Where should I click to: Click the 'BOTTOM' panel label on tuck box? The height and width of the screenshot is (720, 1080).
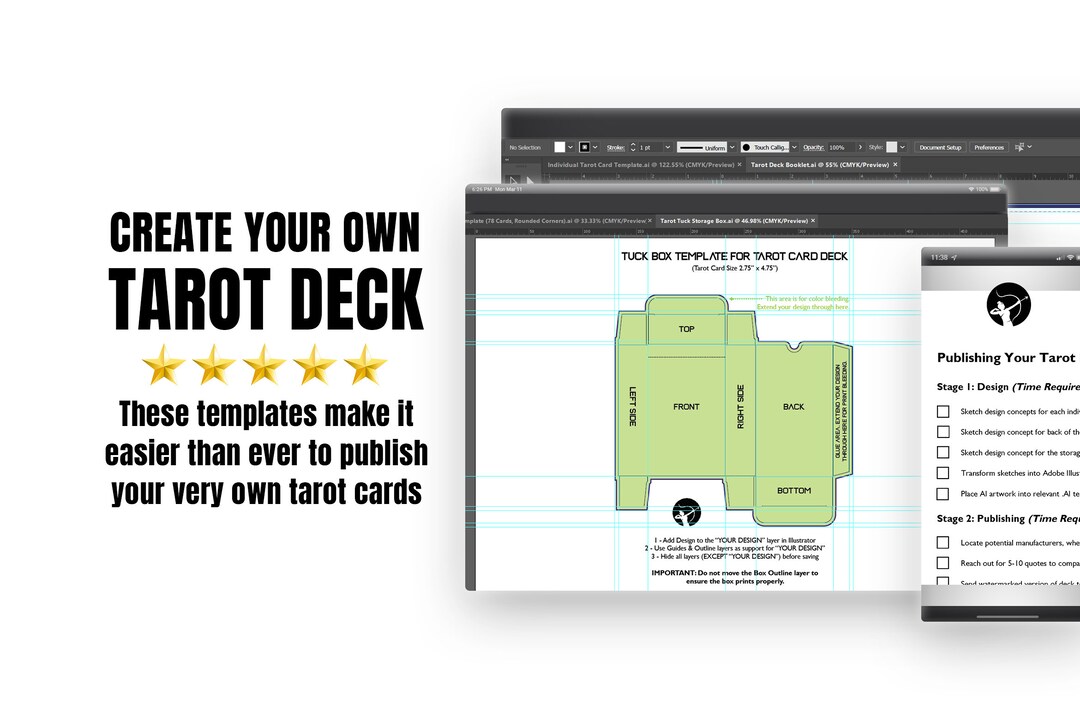pos(793,491)
